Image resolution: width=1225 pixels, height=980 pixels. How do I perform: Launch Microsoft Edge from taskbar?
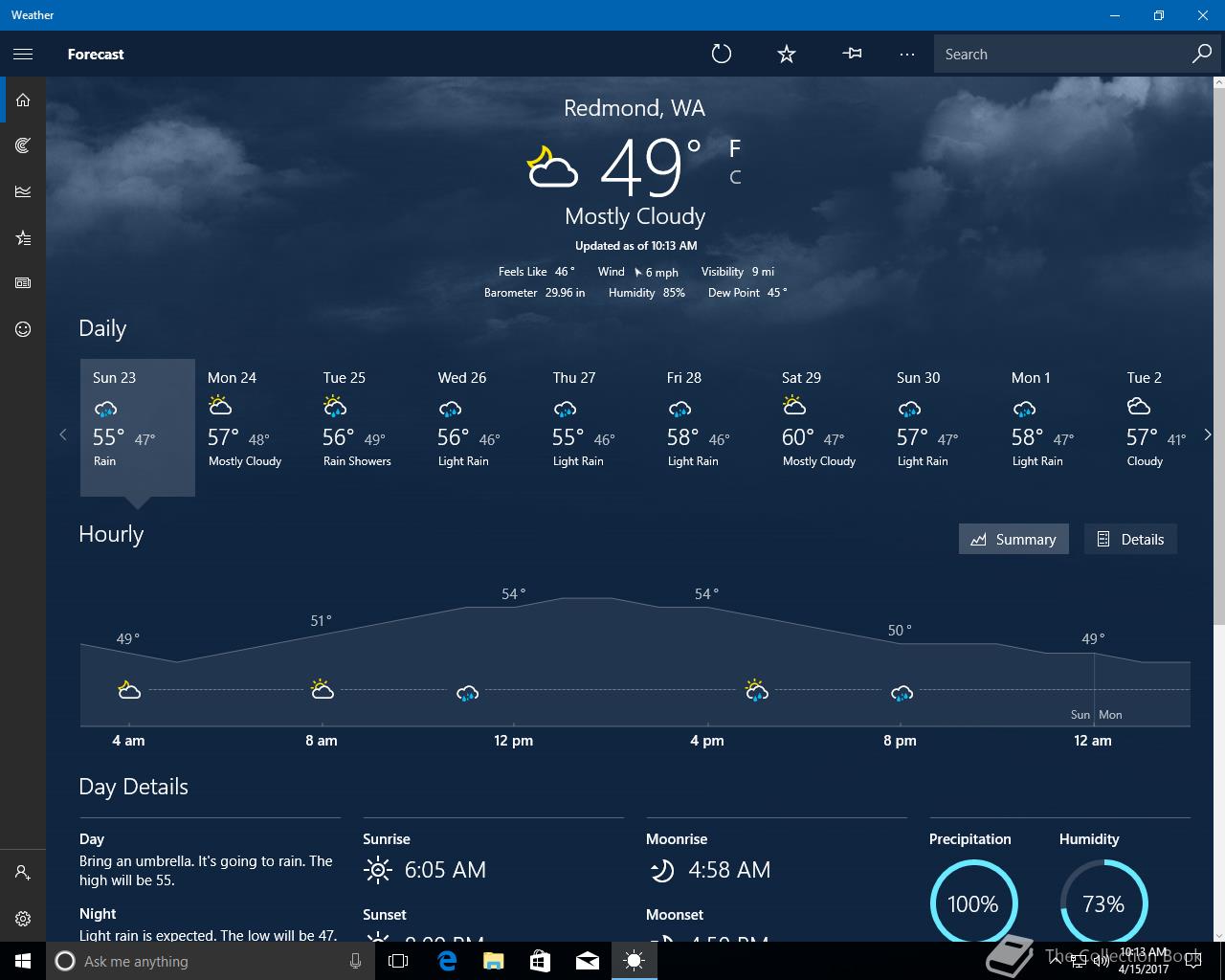[446, 961]
